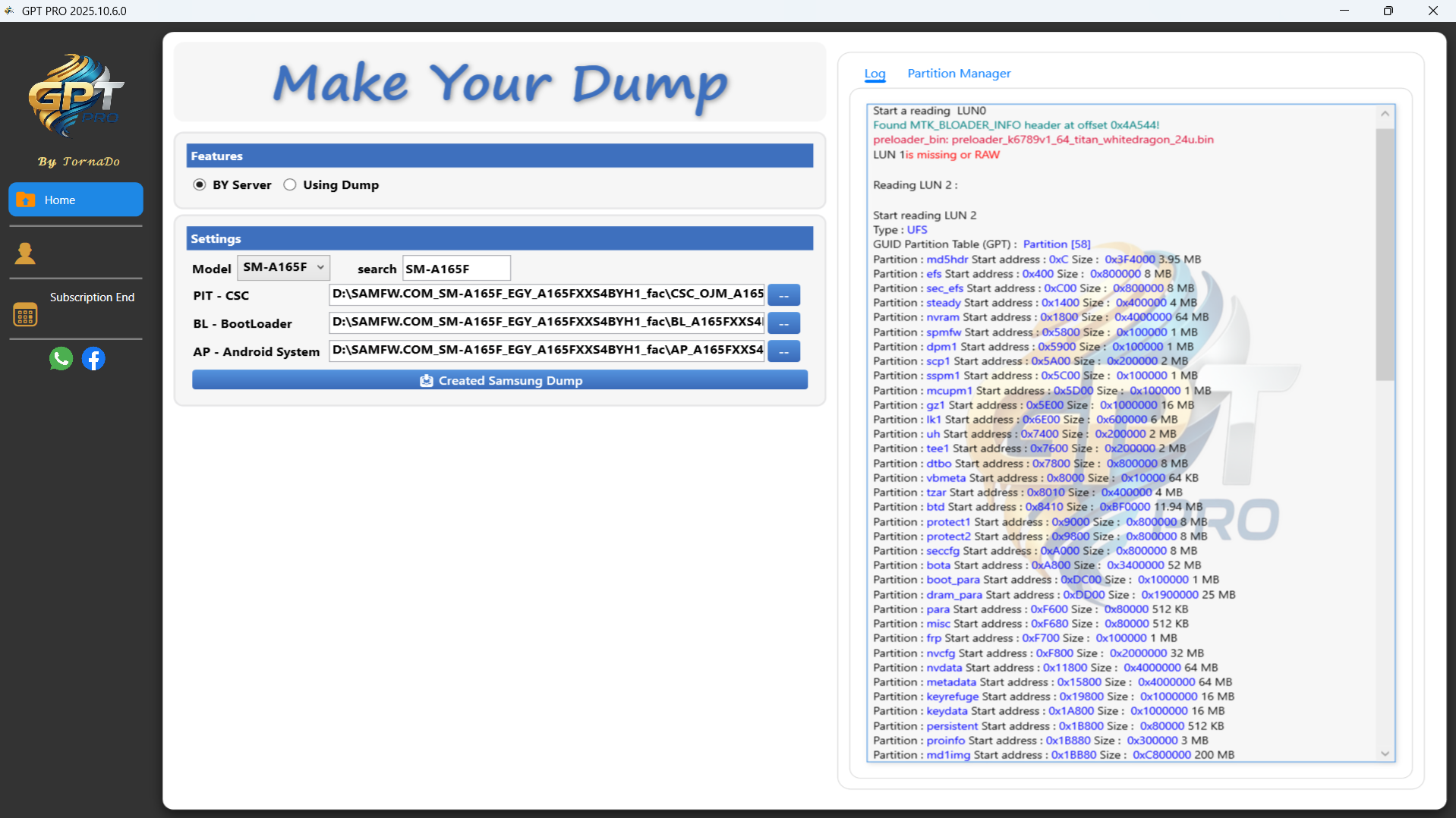
Task: Select the BY Server radio option
Action: click(x=200, y=184)
